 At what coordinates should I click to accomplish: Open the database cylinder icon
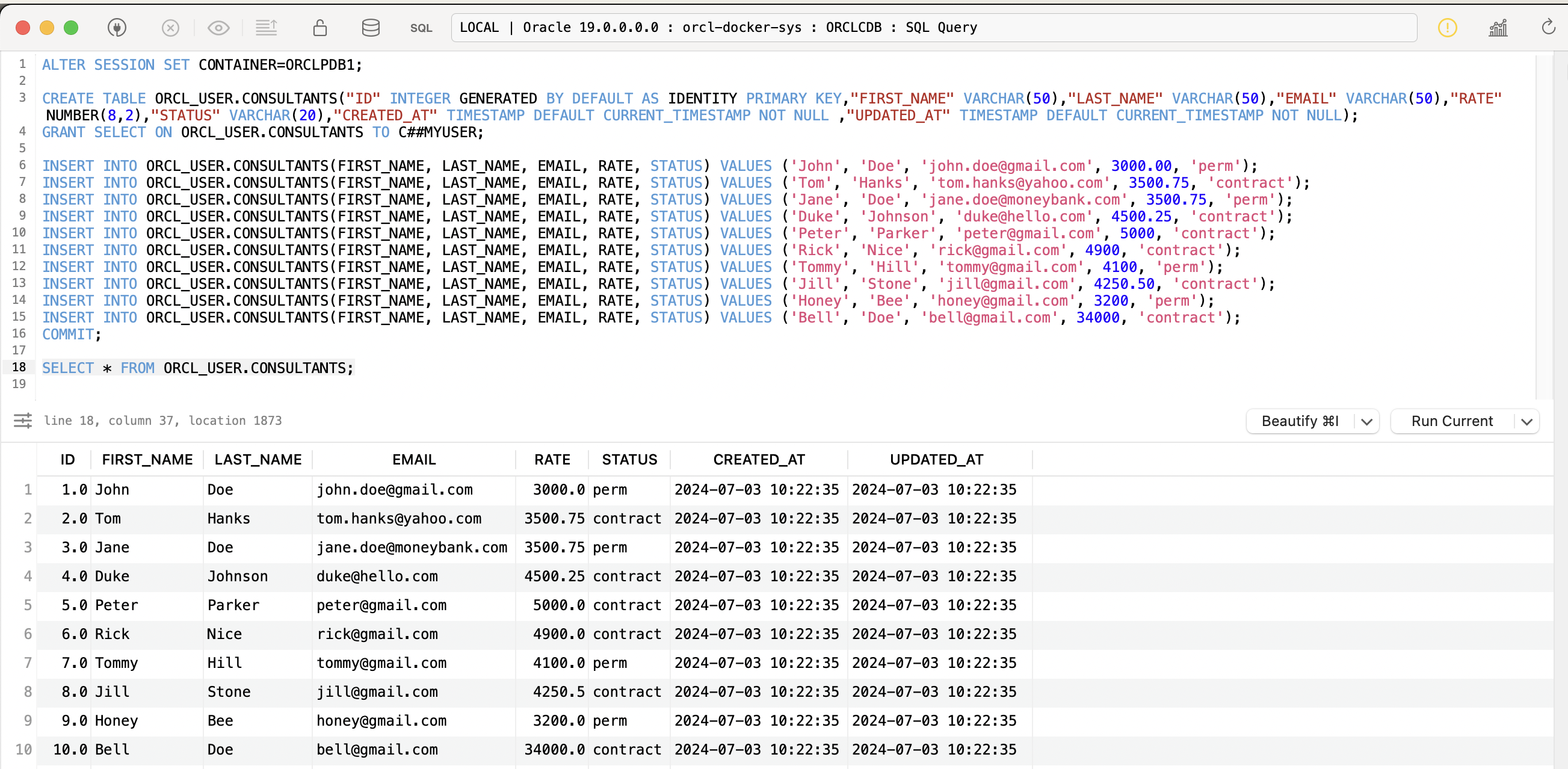[x=370, y=28]
